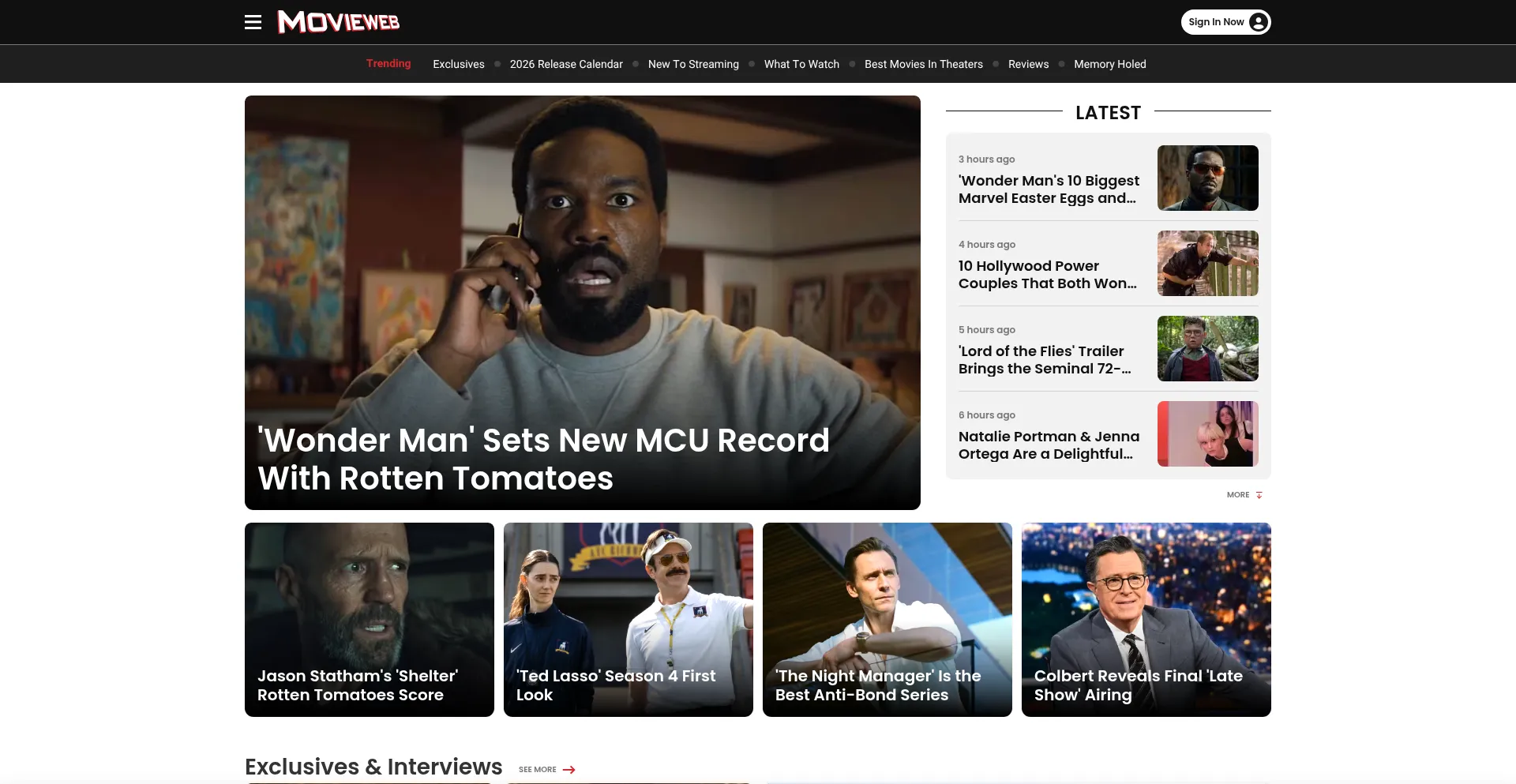
Task: Go to New To Streaming
Action: [693, 64]
